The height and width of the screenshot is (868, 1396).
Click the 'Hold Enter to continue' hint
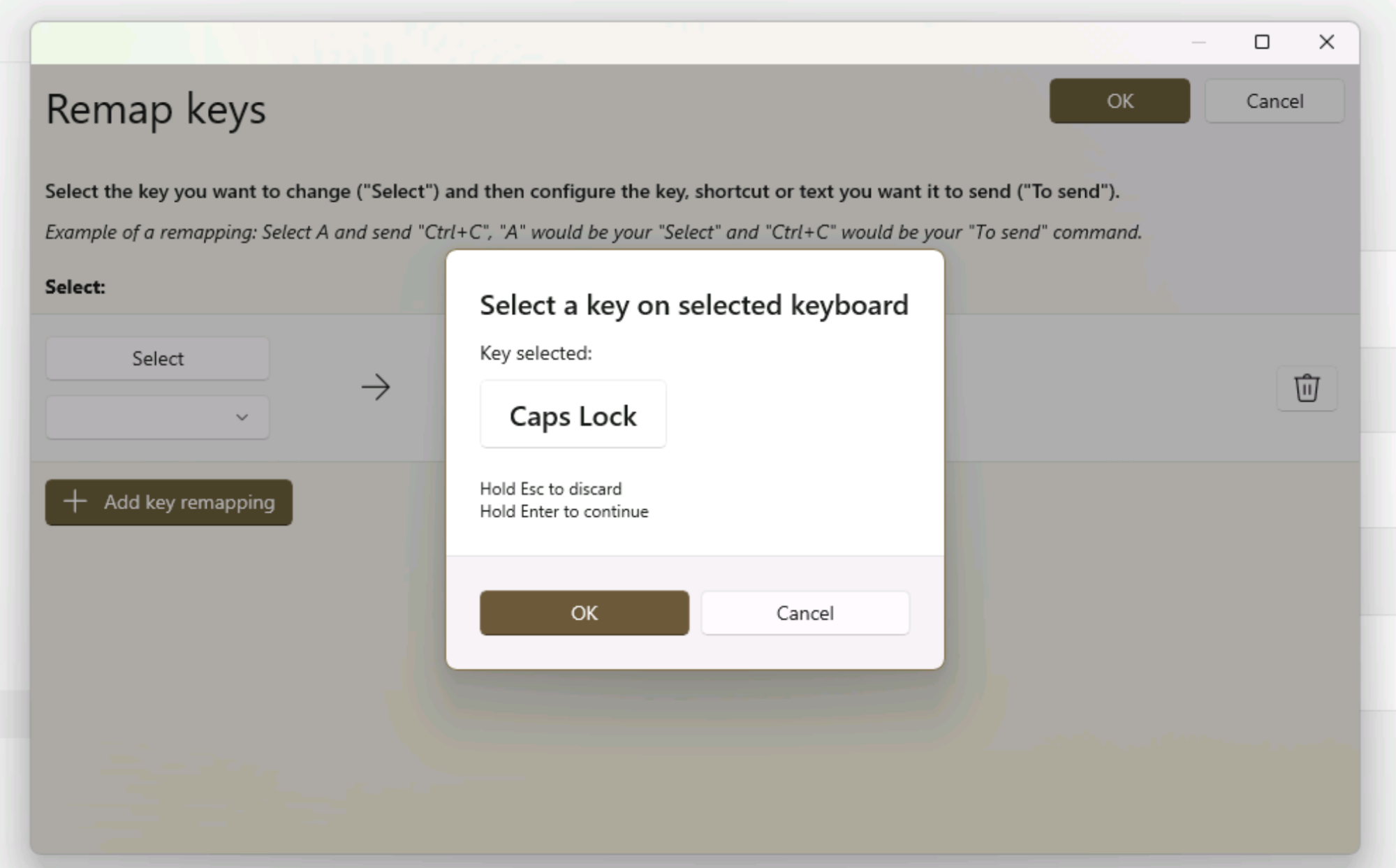(564, 512)
